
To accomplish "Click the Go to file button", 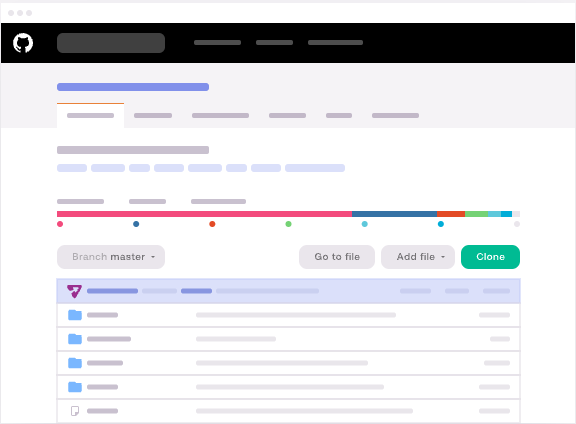I will (x=337, y=257).
